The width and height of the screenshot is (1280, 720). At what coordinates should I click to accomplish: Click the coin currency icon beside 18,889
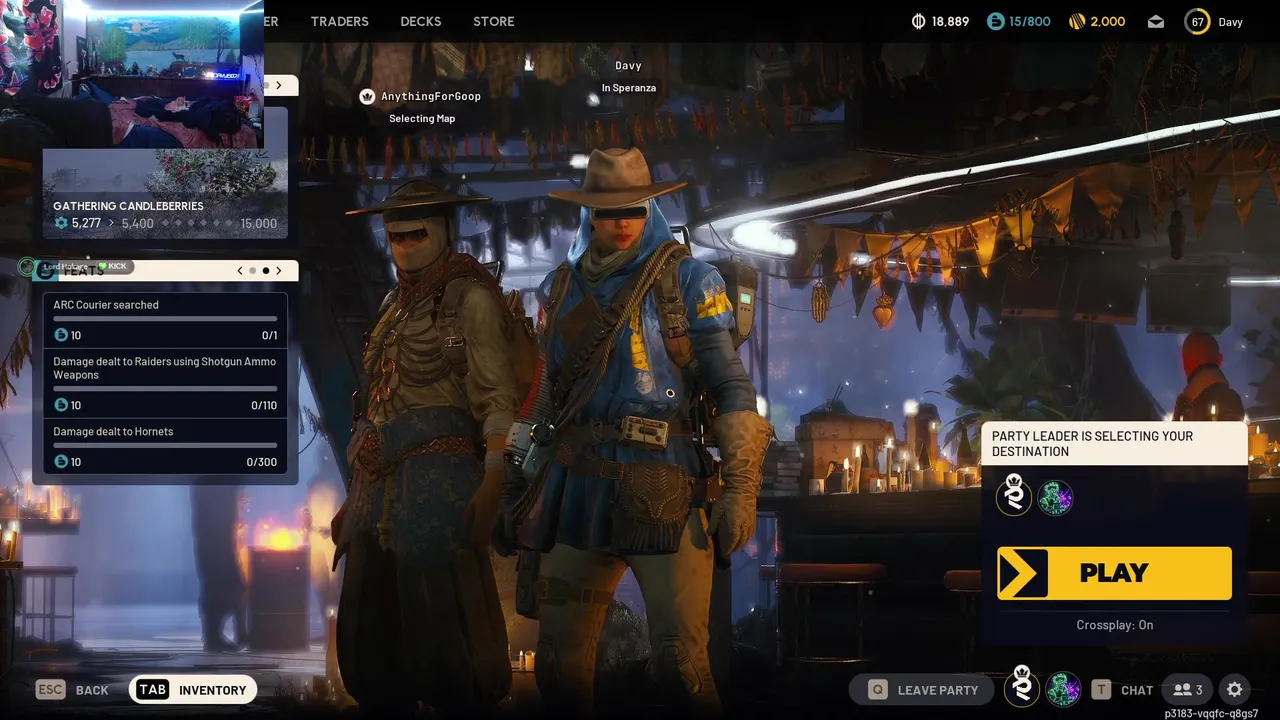[x=918, y=21]
